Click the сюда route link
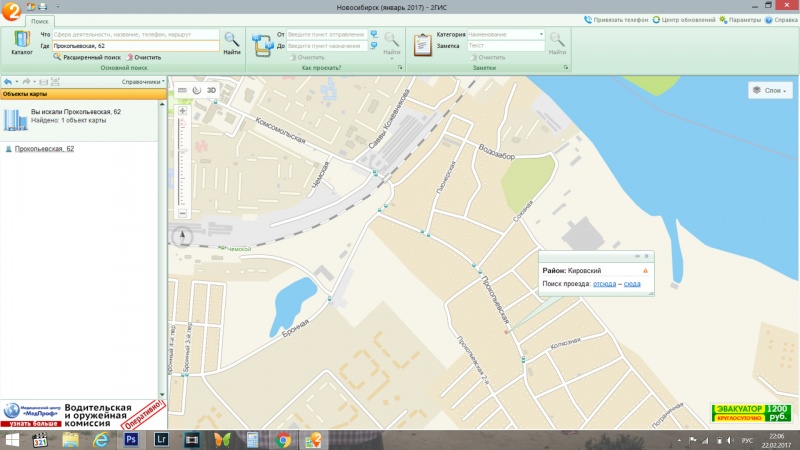Viewport: 800px width, 450px height. click(632, 284)
